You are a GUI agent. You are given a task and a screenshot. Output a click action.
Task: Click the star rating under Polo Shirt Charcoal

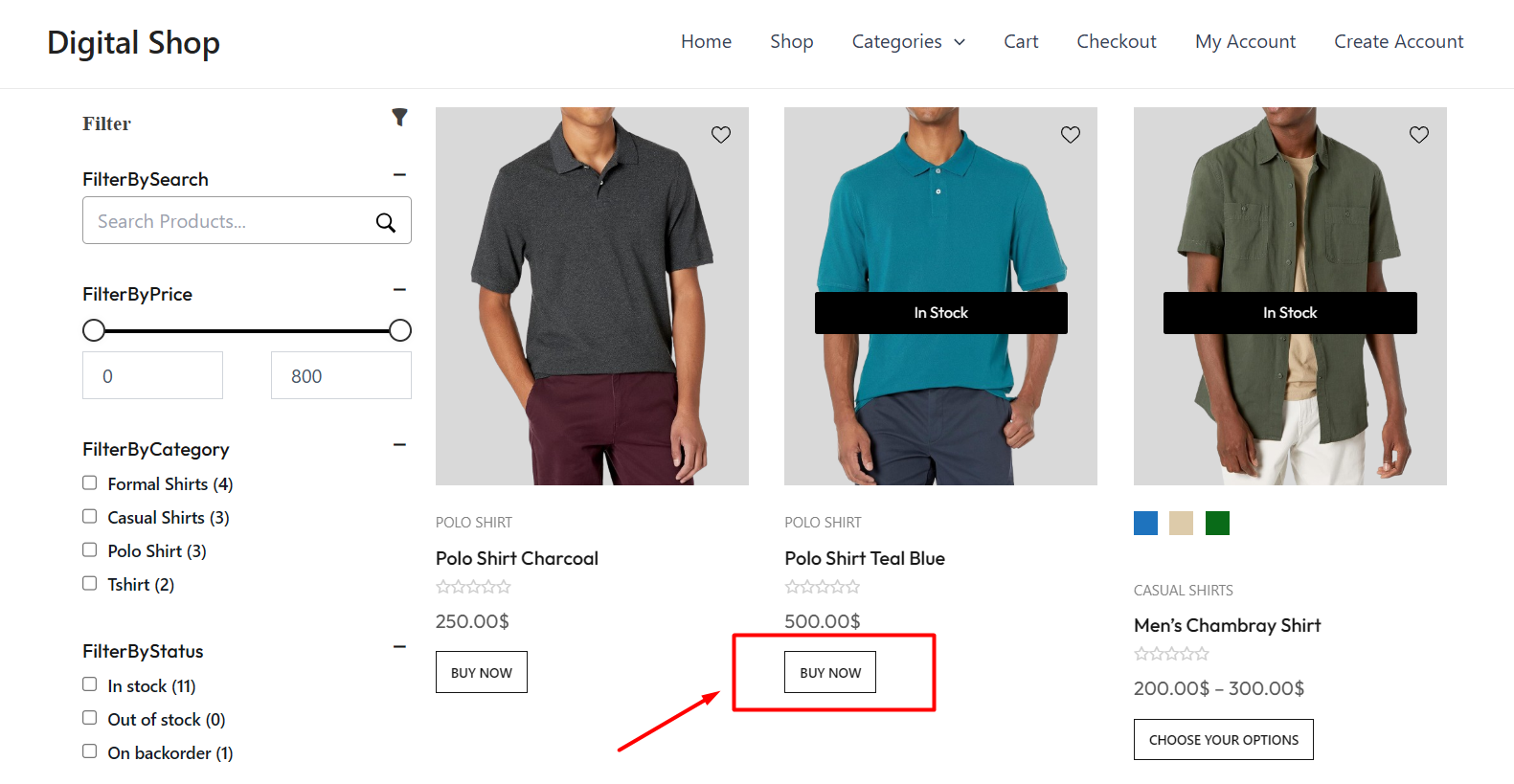tap(473, 586)
